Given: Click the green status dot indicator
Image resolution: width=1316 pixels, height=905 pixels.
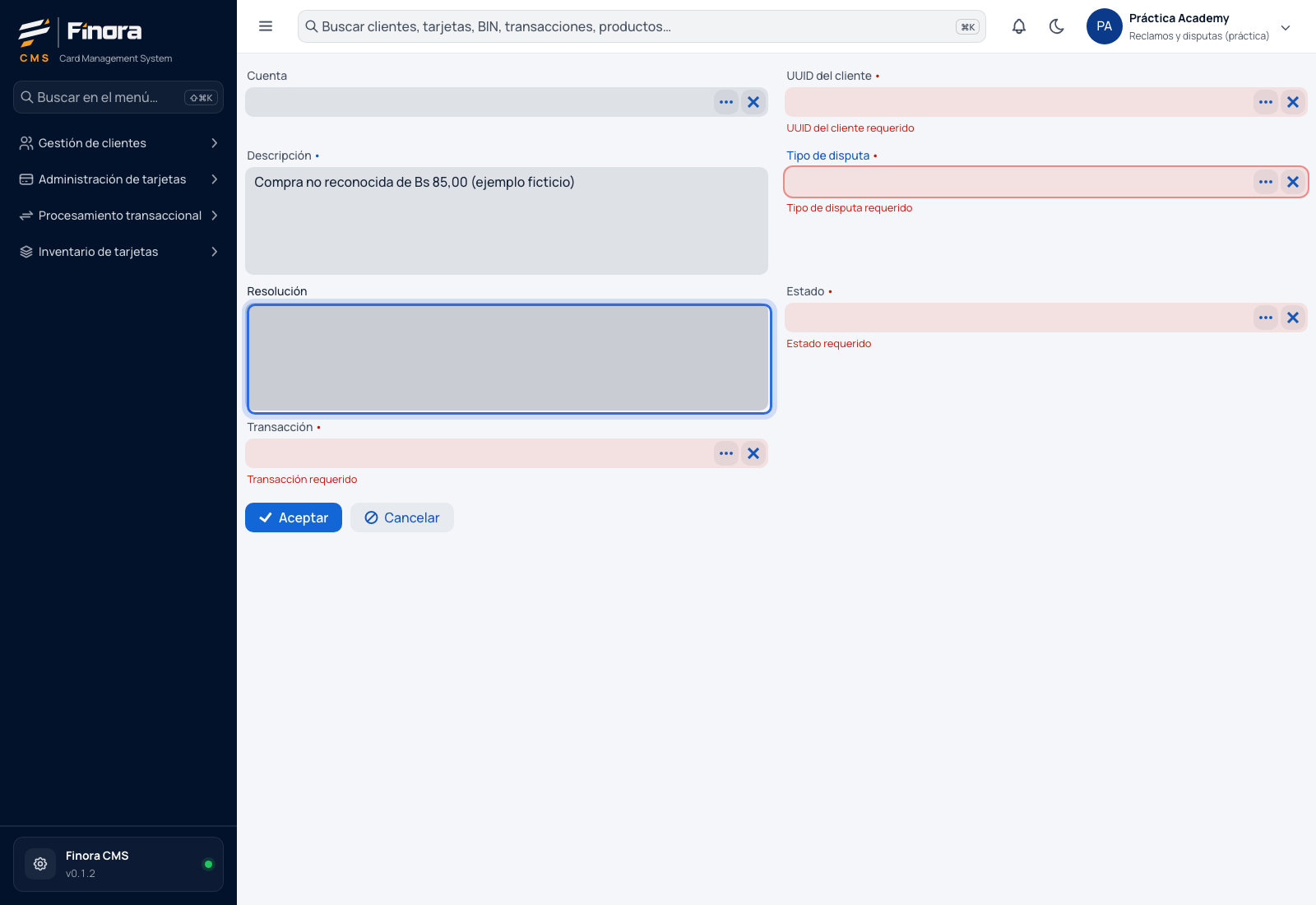Looking at the screenshot, I should click(208, 864).
